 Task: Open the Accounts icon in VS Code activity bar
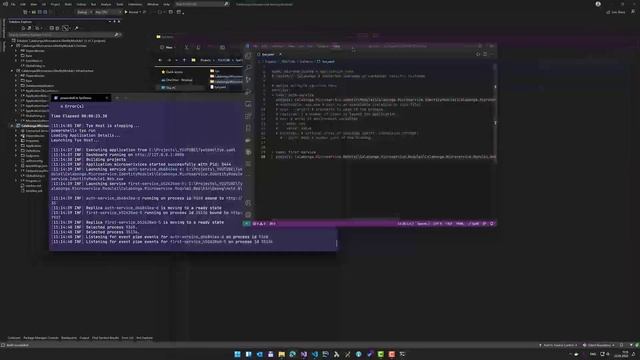(248, 203)
